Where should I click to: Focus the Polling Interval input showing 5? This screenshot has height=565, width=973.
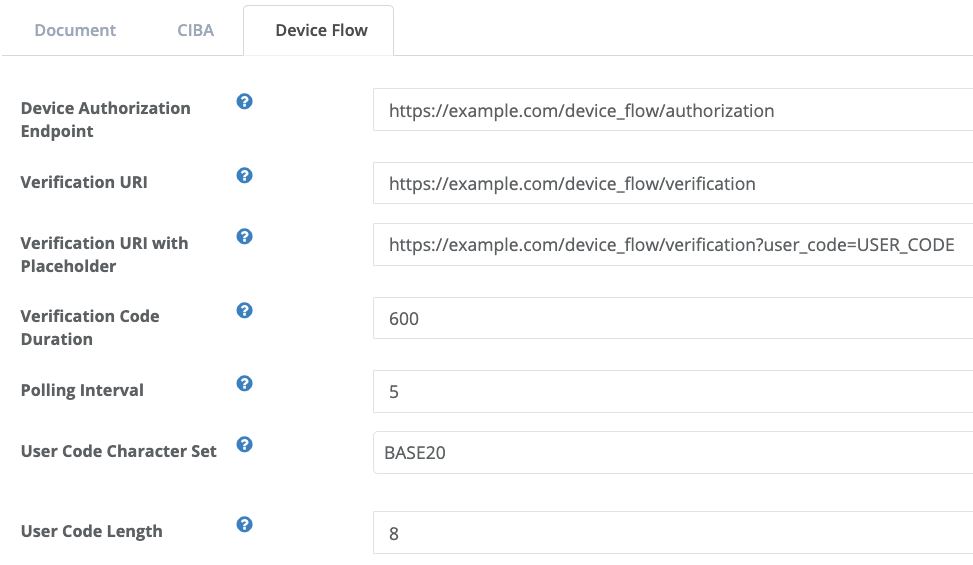coord(673,391)
